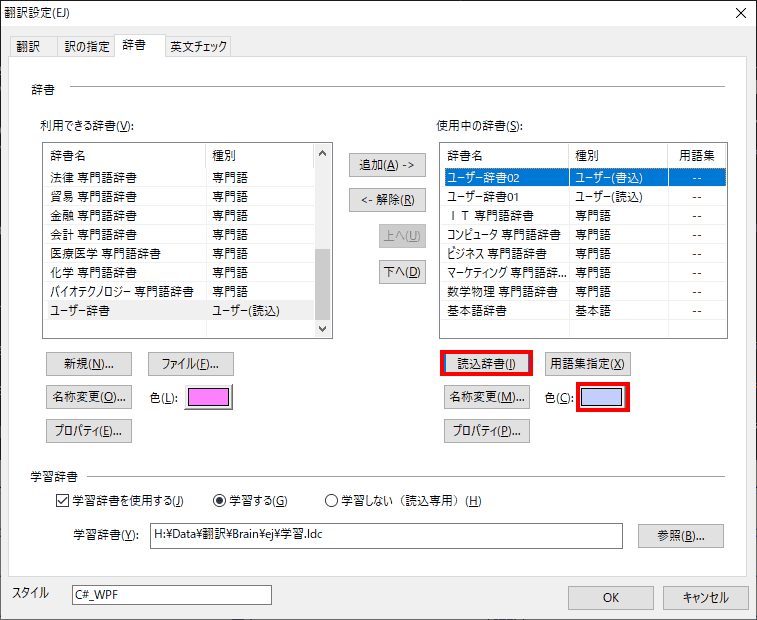Select 会計 専門語辞書 row
Viewport: 757px width, 620px height.
[x=179, y=235]
